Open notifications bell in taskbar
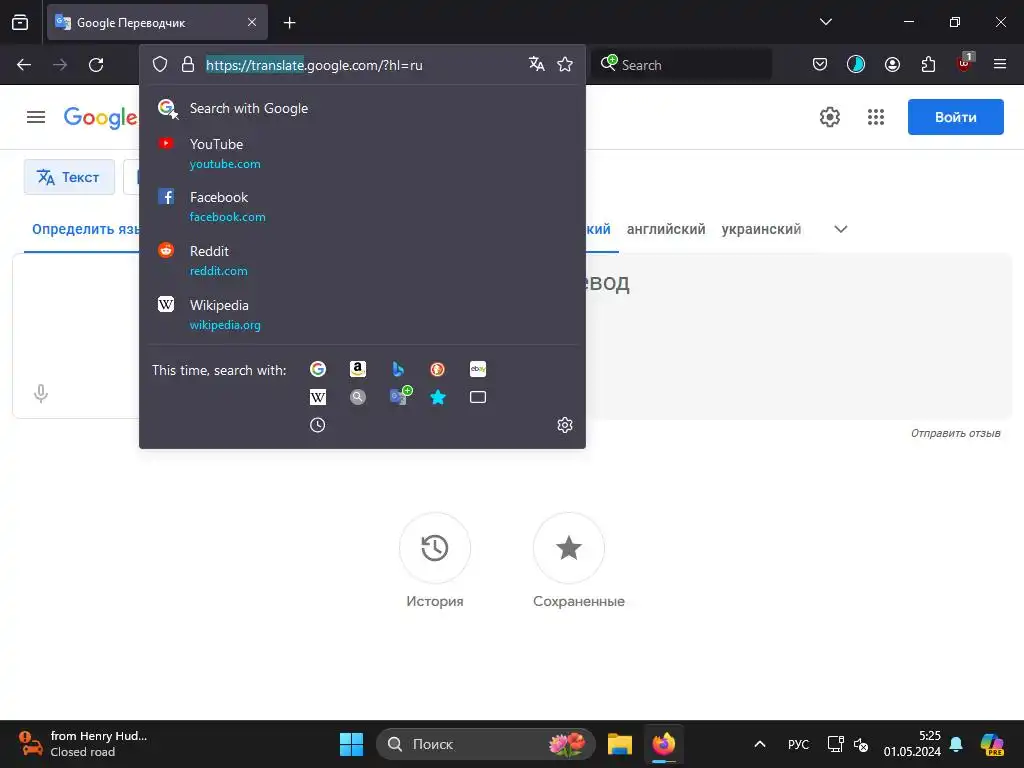This screenshot has height=768, width=1024. [x=956, y=744]
